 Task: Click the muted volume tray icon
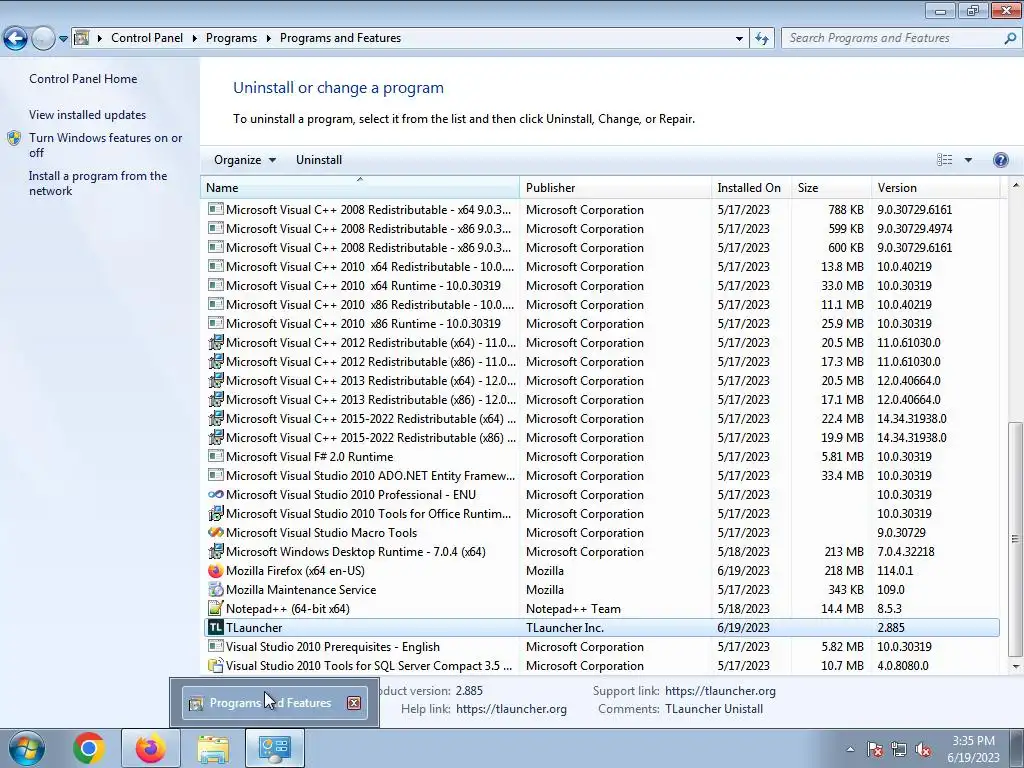pos(923,749)
